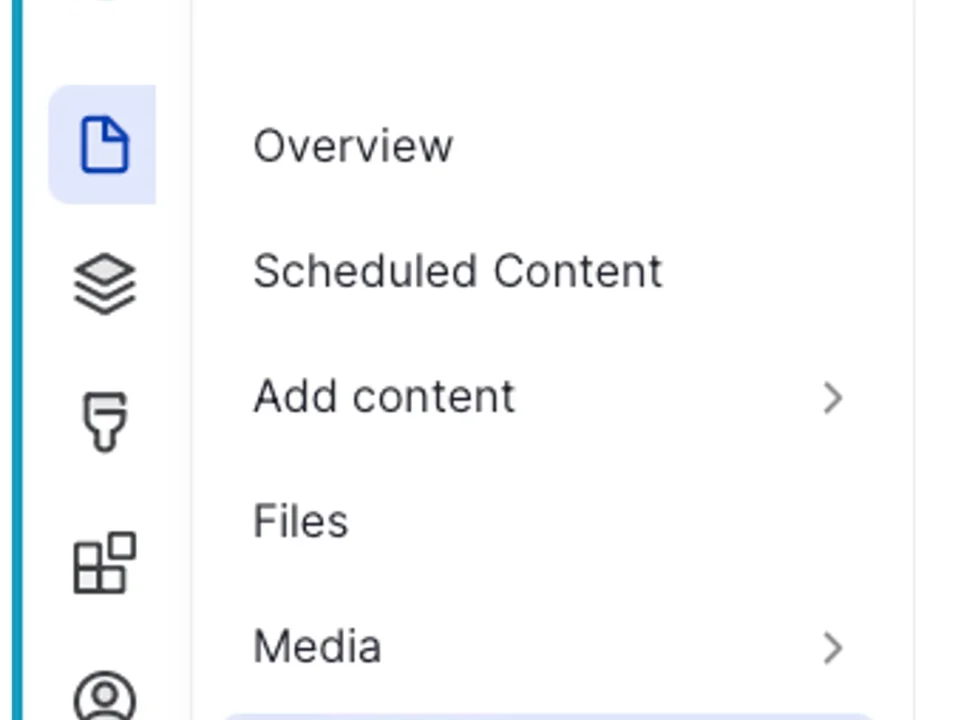Click the Add content label
960x720 pixels.
click(384, 396)
